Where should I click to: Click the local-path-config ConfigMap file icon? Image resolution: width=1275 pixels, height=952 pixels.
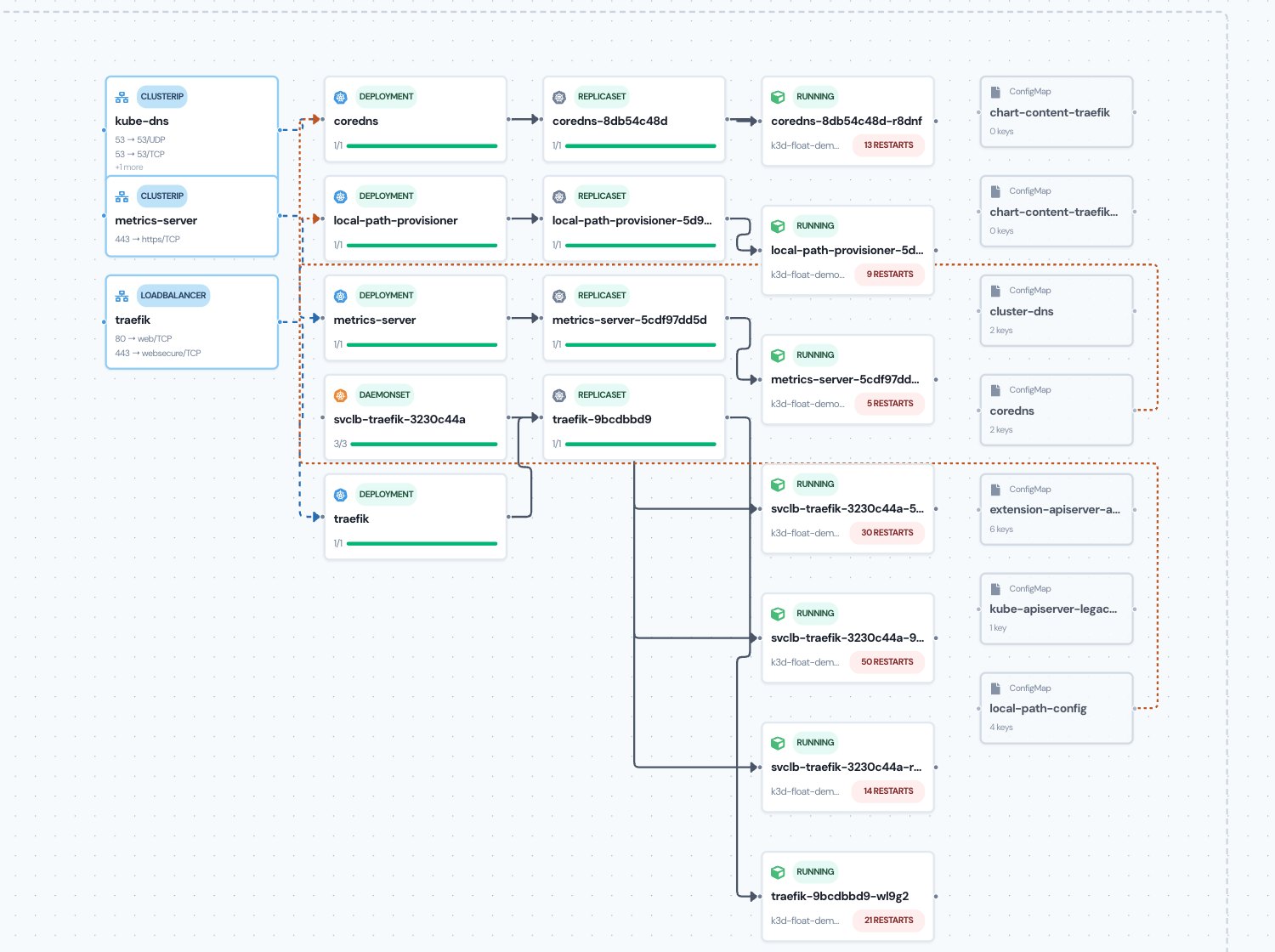pyautogui.click(x=995, y=688)
